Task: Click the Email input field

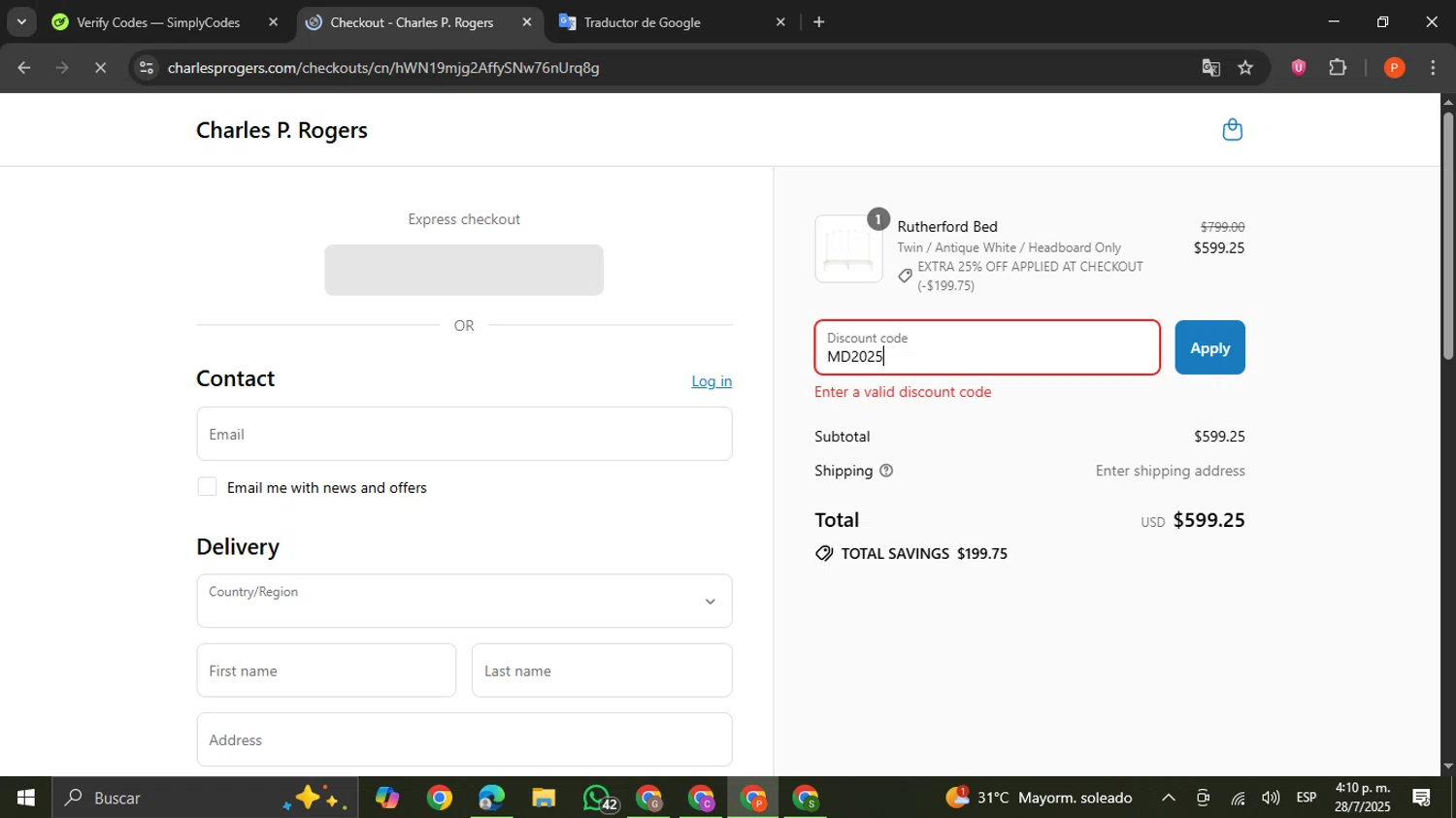Action: [464, 434]
